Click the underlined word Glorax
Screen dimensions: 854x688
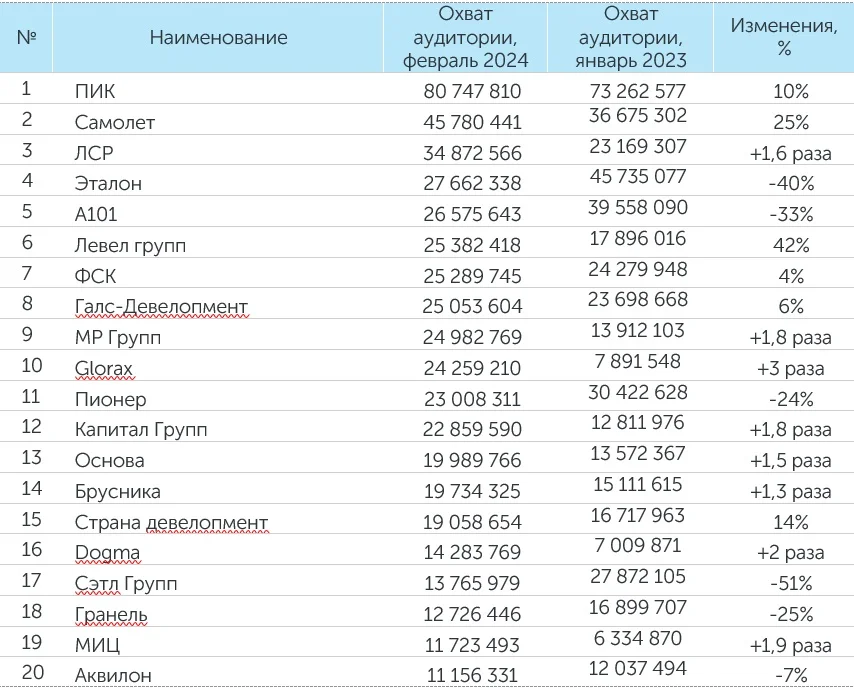pyautogui.click(x=104, y=368)
